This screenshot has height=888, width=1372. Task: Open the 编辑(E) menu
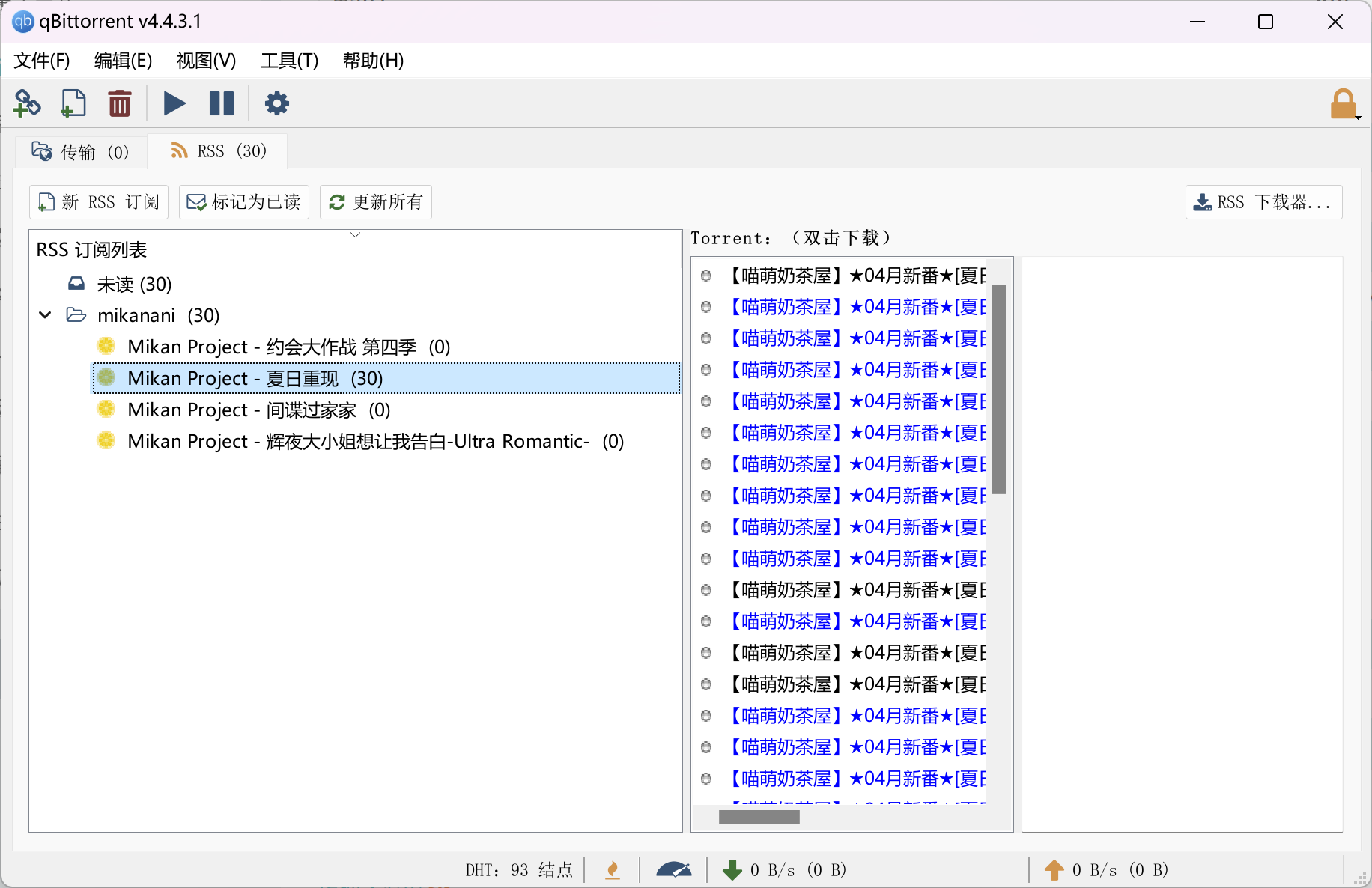point(123,61)
